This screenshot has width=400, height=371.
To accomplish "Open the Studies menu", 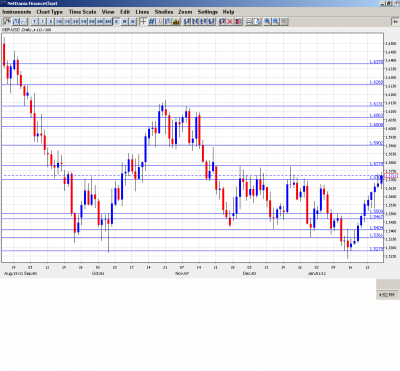I will [164, 12].
